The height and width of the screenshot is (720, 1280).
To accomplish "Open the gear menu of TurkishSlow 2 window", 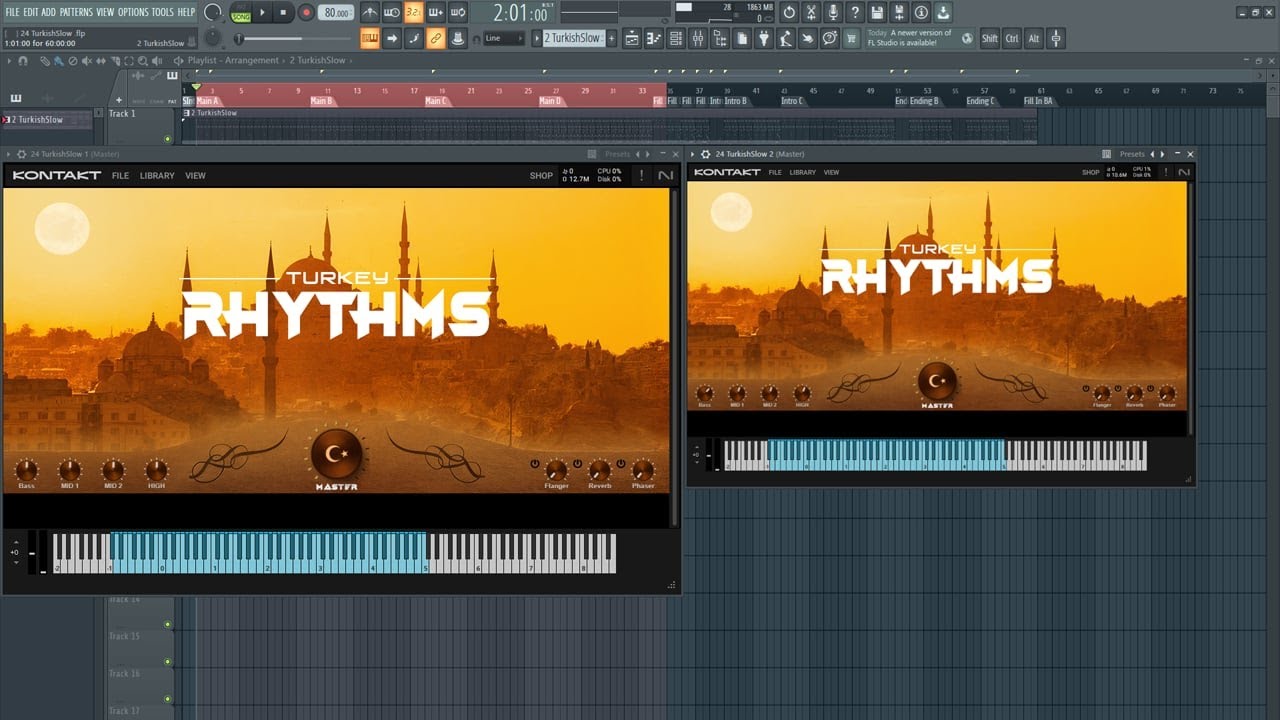I will pyautogui.click(x=706, y=154).
